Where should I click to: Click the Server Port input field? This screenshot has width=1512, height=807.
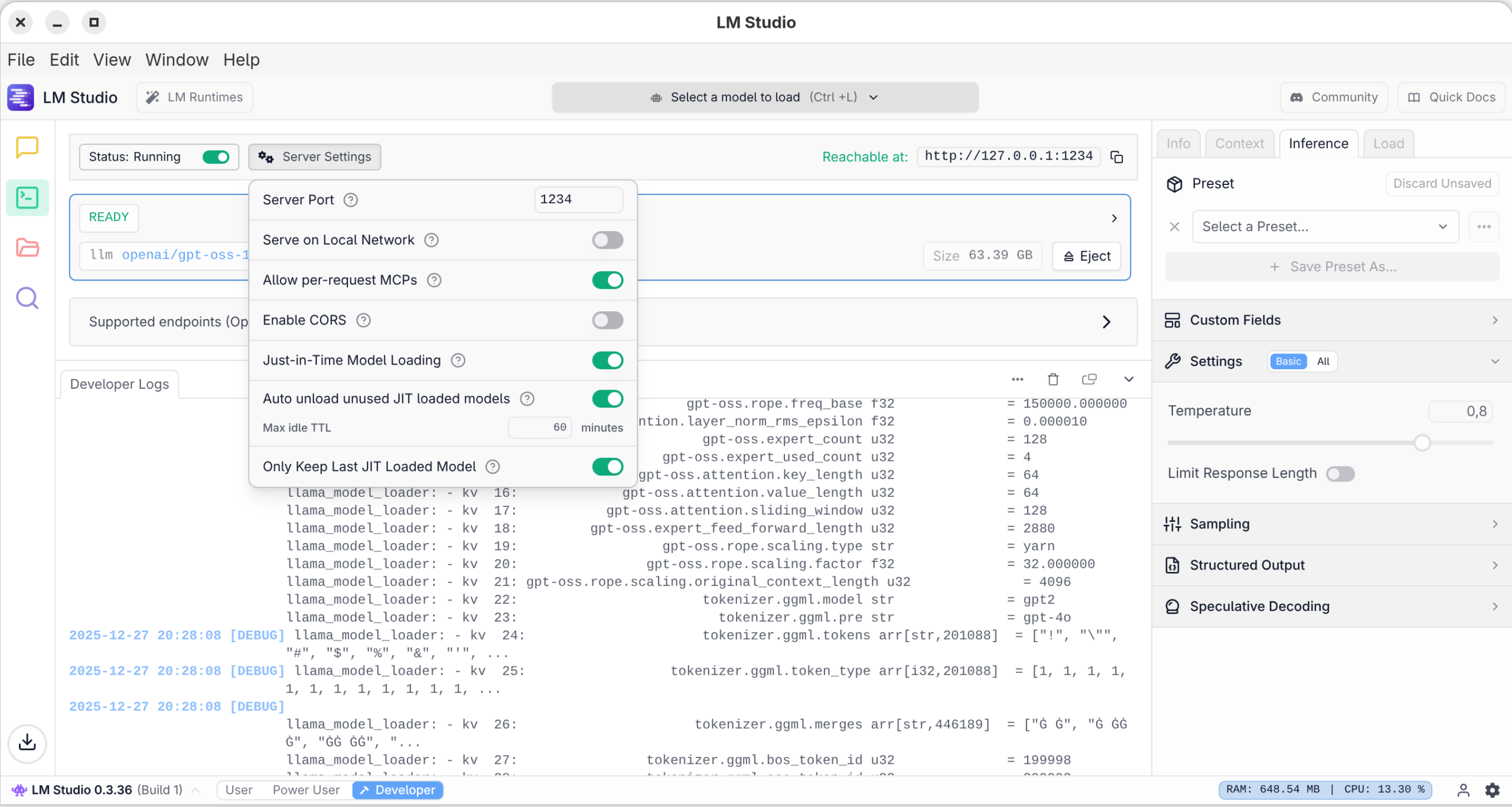click(x=578, y=200)
